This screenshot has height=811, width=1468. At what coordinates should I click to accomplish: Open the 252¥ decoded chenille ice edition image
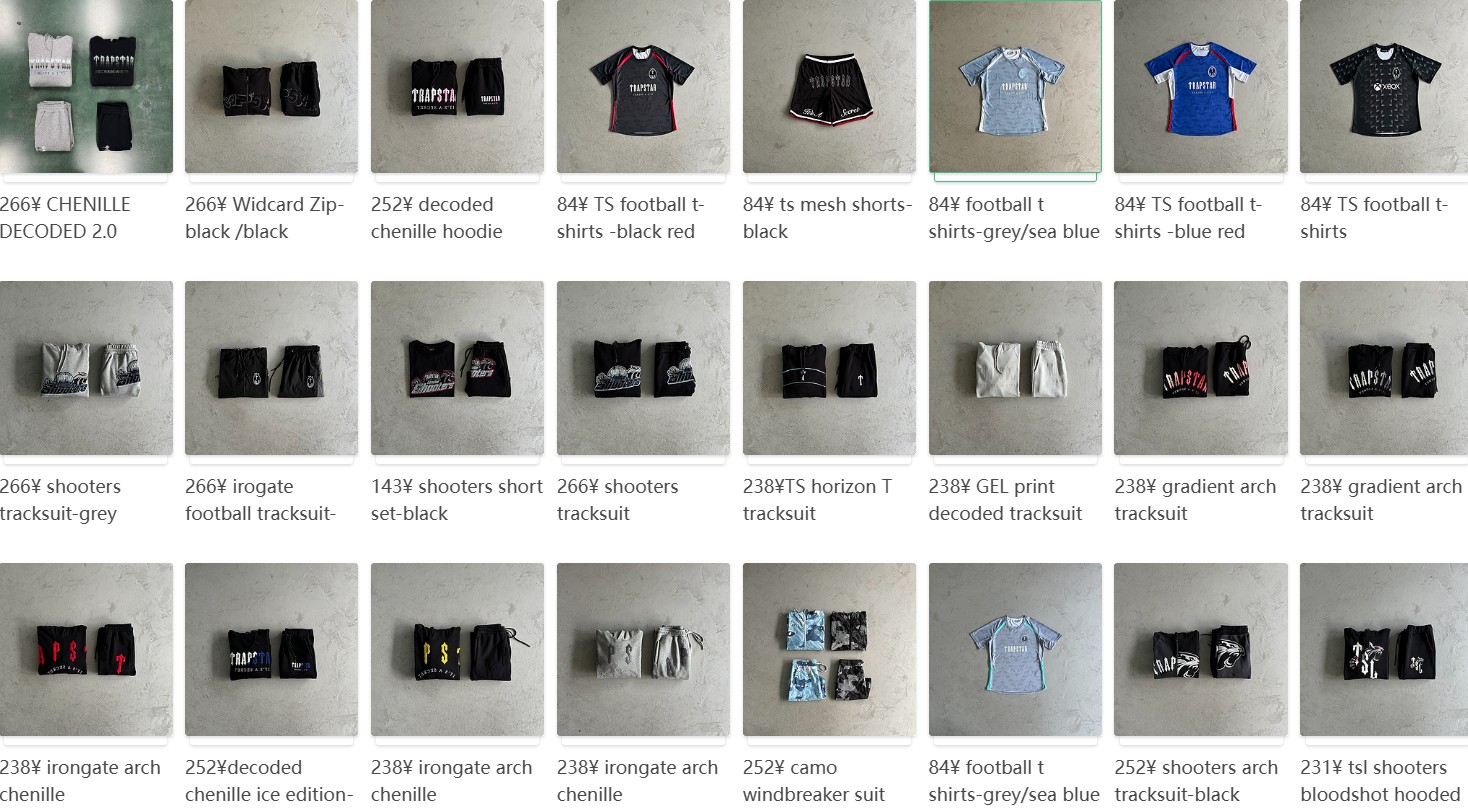point(271,650)
